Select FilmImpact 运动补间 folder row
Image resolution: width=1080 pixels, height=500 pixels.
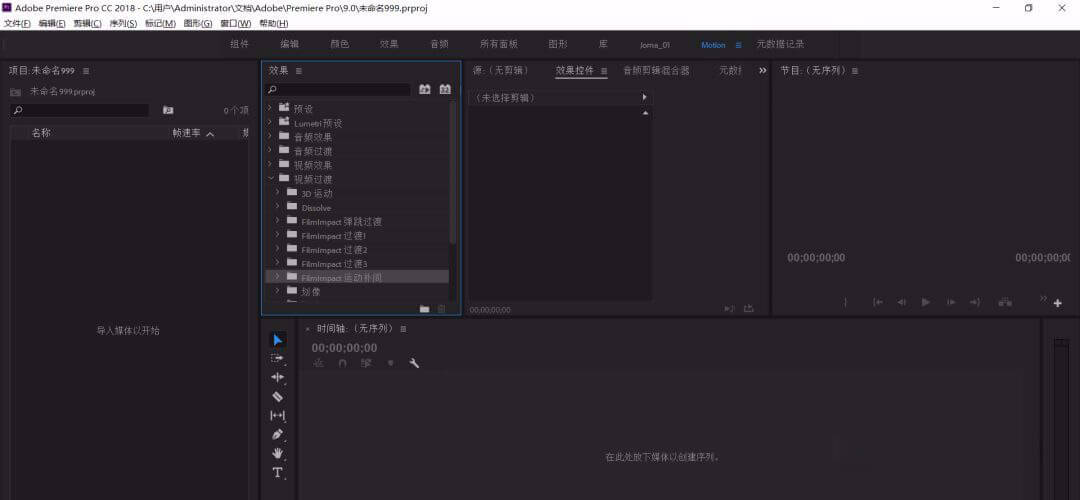click(357, 277)
